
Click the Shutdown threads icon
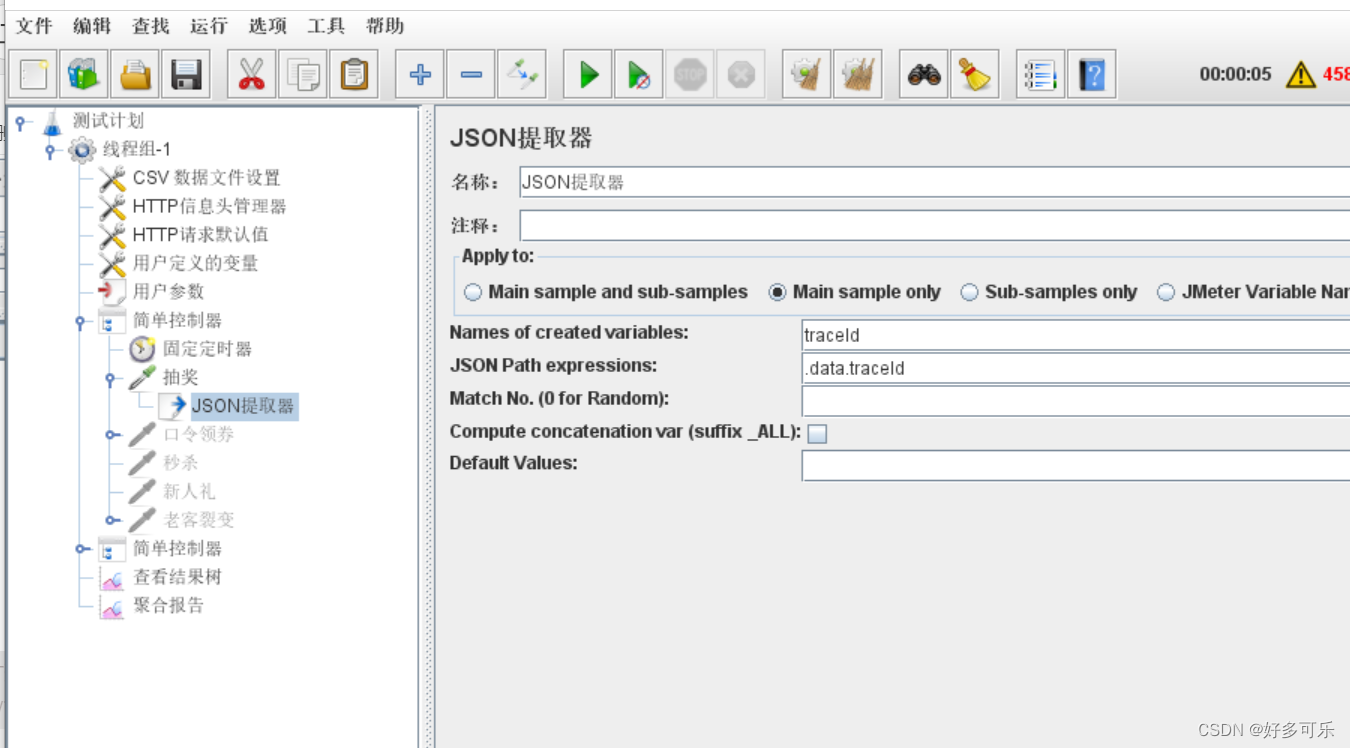click(x=741, y=74)
